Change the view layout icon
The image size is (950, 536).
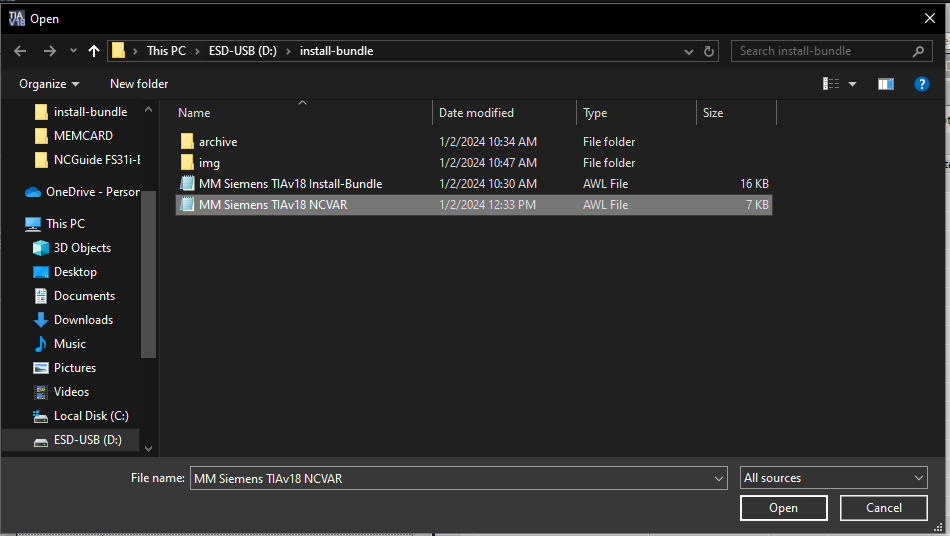click(831, 84)
